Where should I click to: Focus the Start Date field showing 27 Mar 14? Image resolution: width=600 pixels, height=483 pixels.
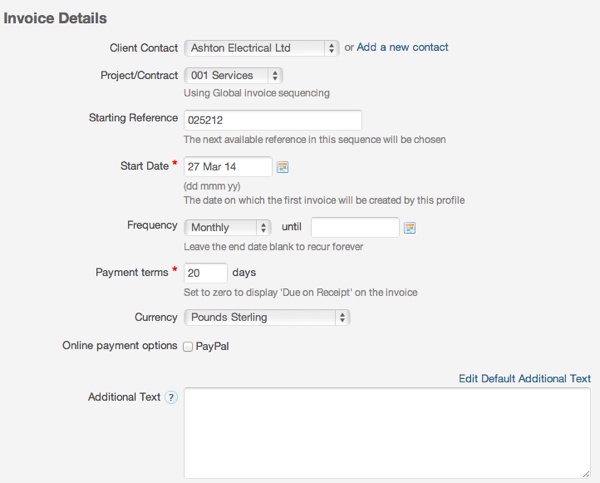(228, 166)
